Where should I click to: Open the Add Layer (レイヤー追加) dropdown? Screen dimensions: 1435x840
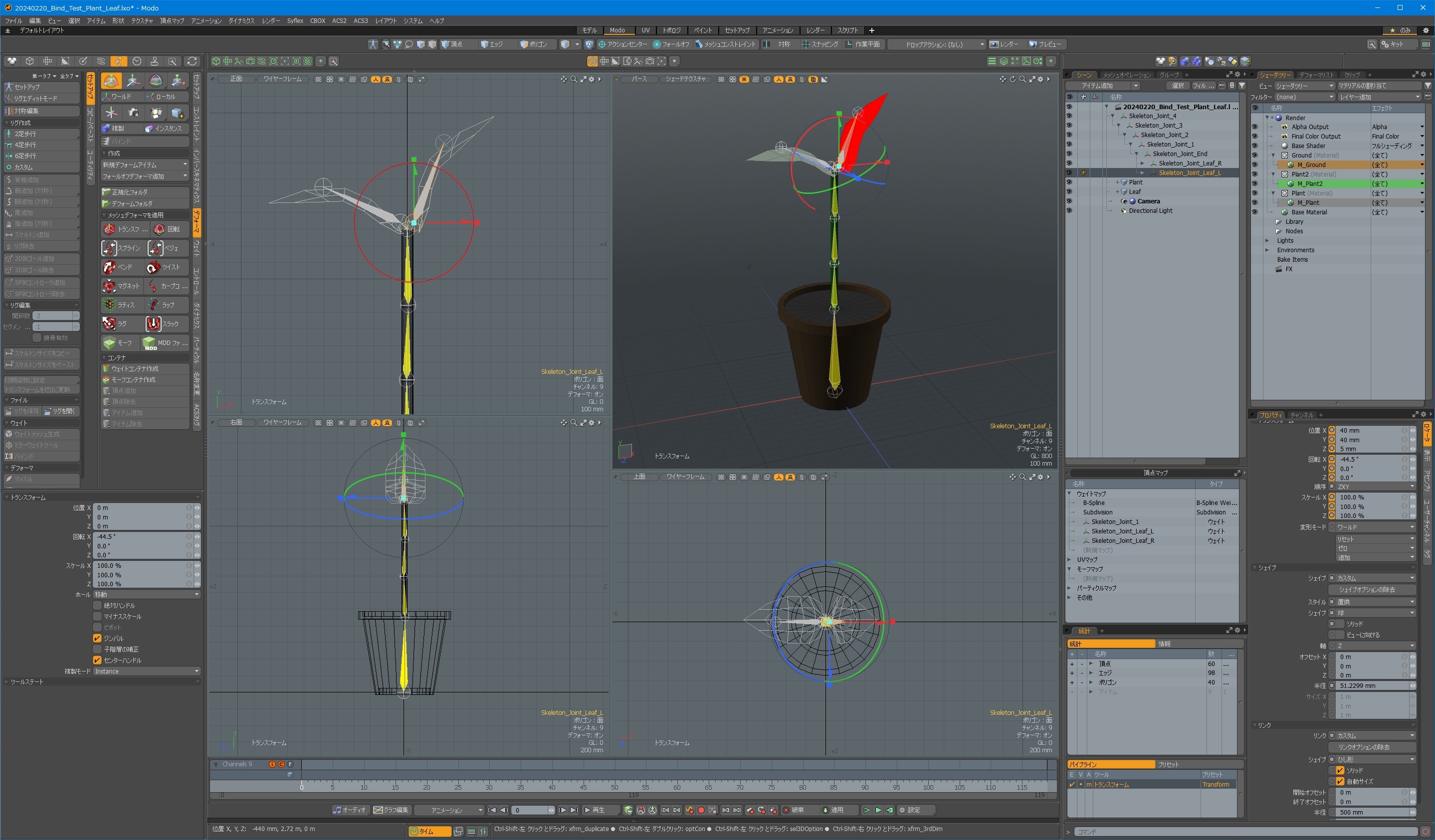pyautogui.click(x=1379, y=97)
